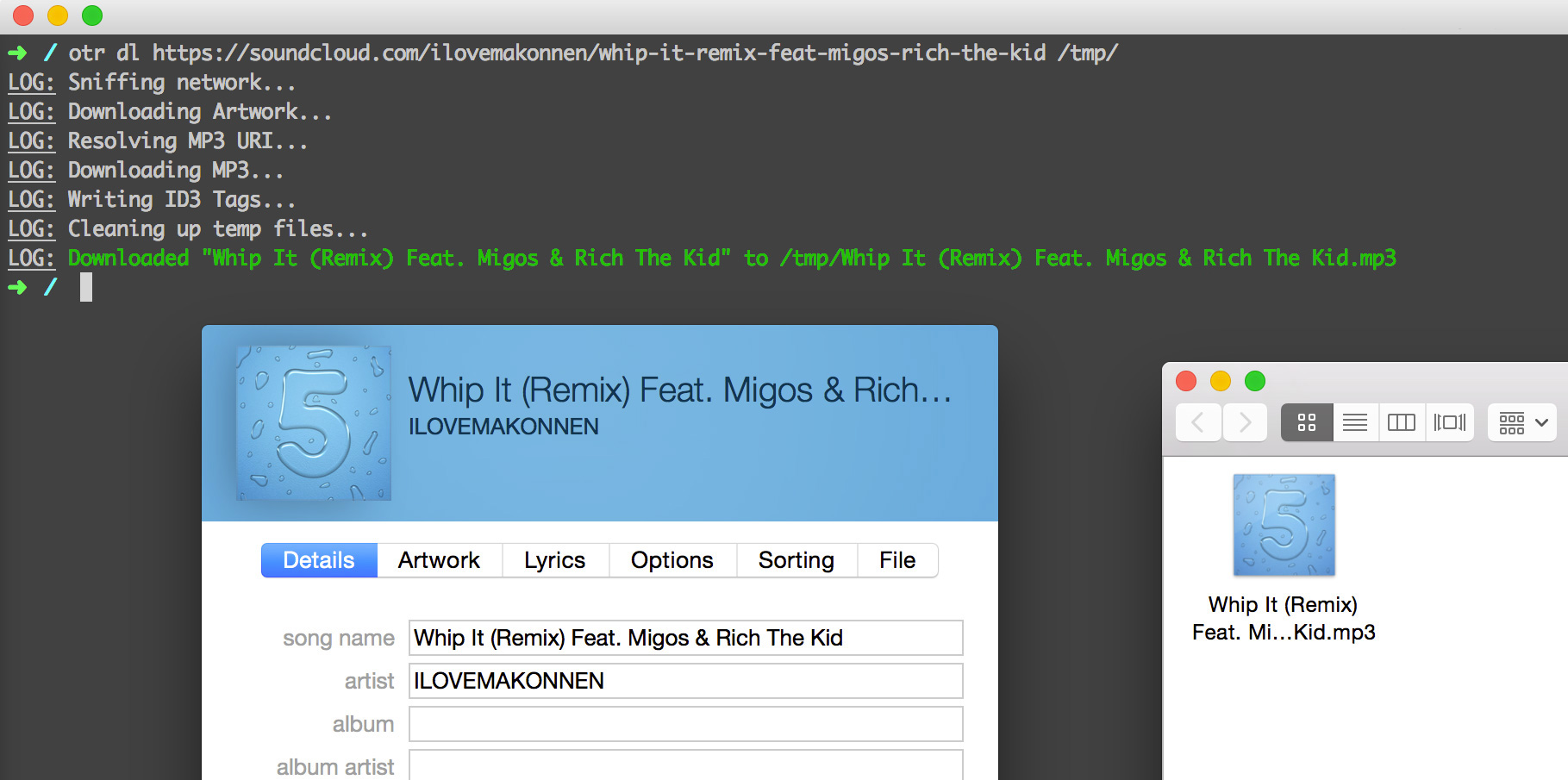The height and width of the screenshot is (780, 1568).
Task: Focus the empty album field
Action: coord(685,724)
